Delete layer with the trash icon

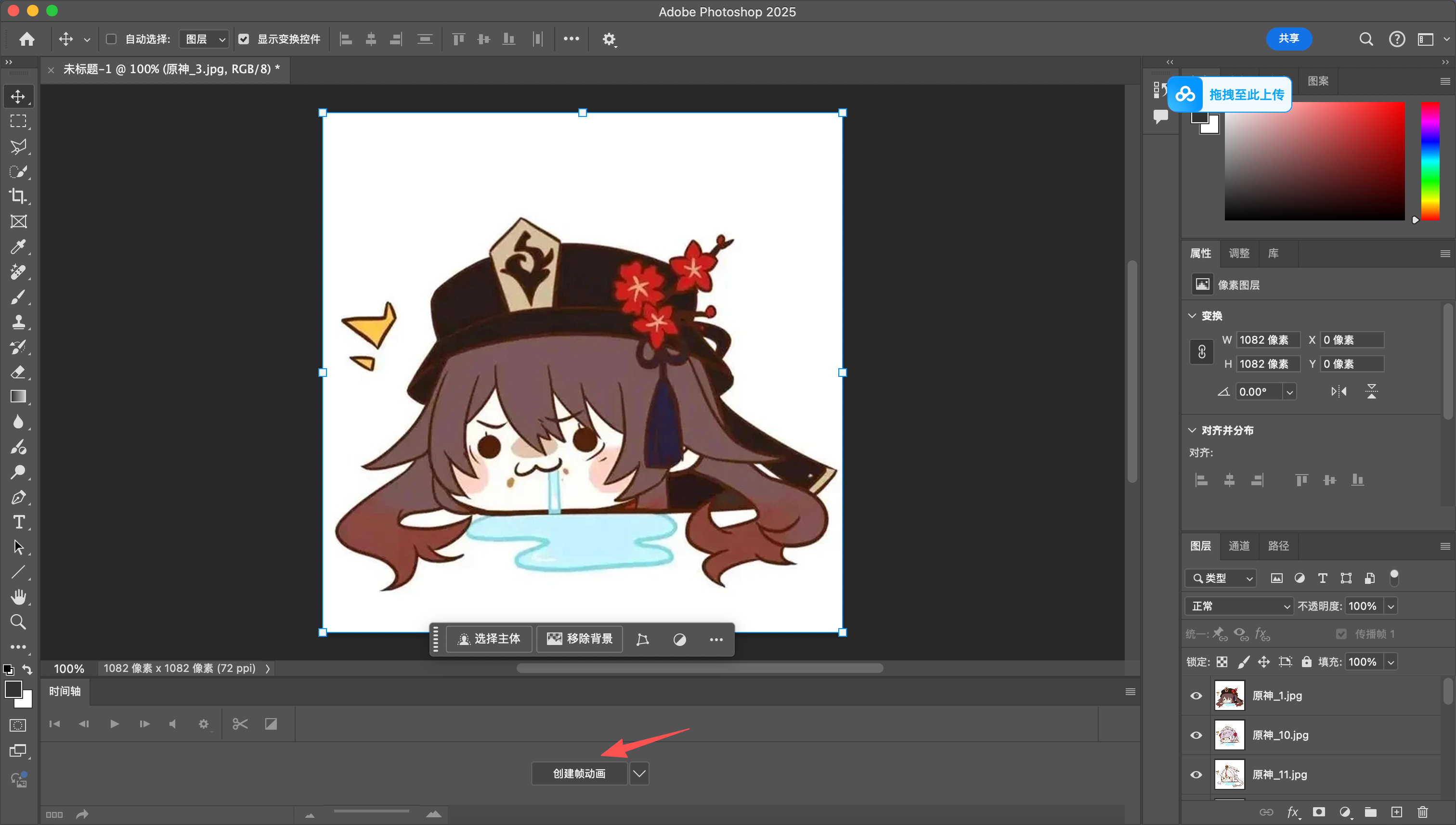[x=1423, y=812]
